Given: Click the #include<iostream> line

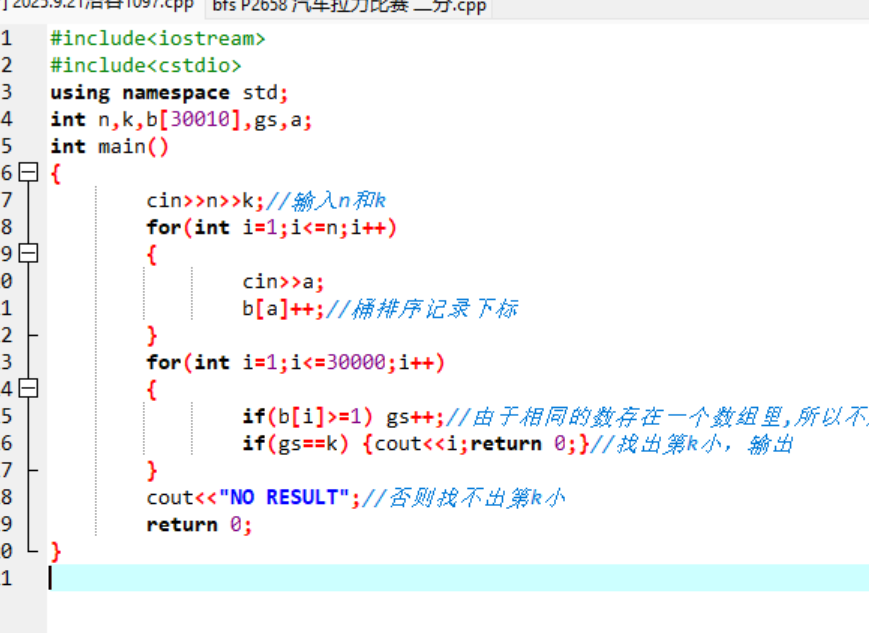Looking at the screenshot, I should coord(158,38).
